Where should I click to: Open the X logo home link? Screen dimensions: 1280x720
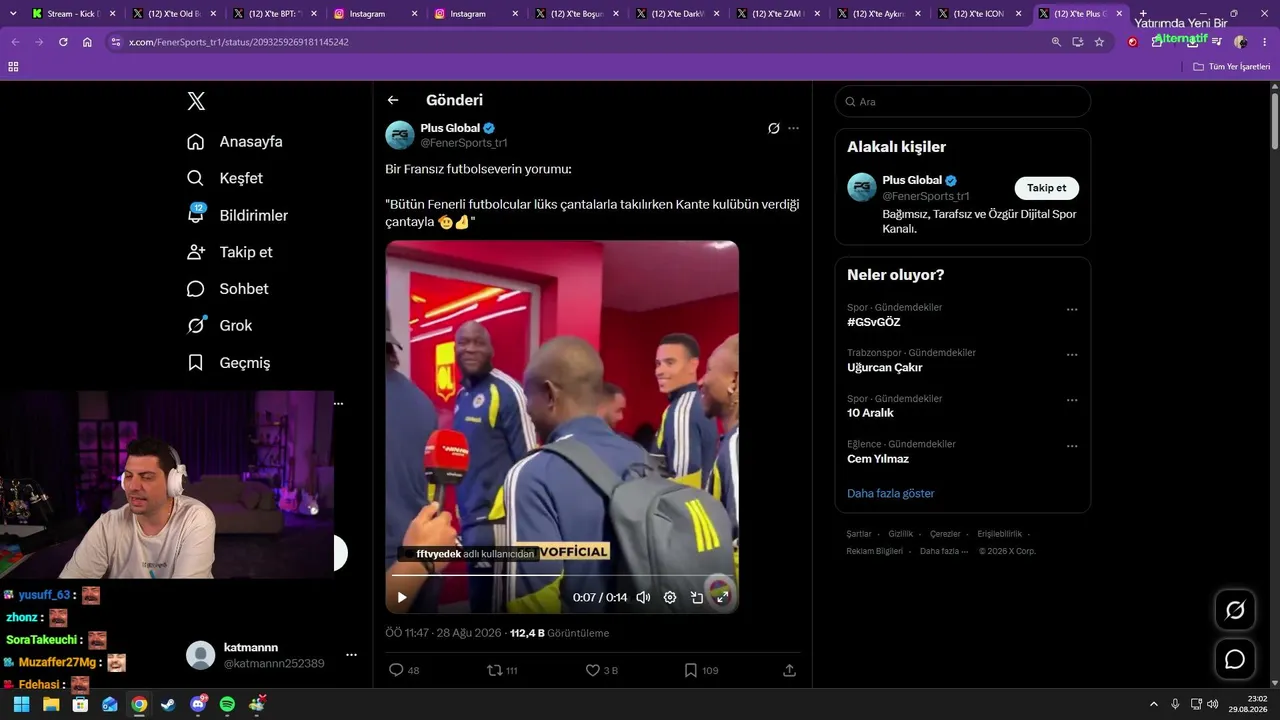196,101
